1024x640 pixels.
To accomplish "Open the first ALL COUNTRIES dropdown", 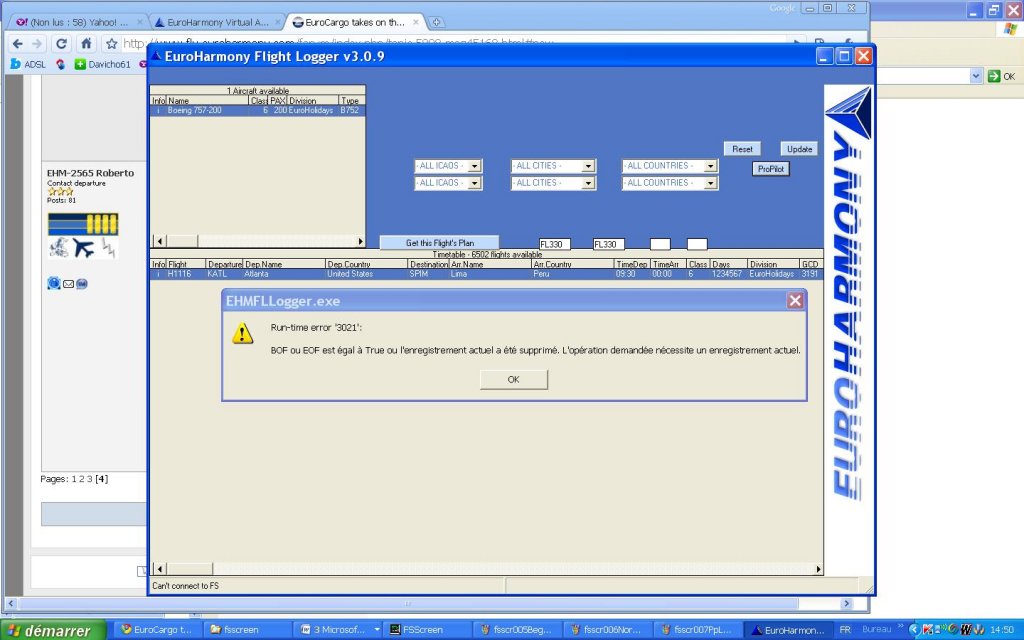I will (710, 166).
